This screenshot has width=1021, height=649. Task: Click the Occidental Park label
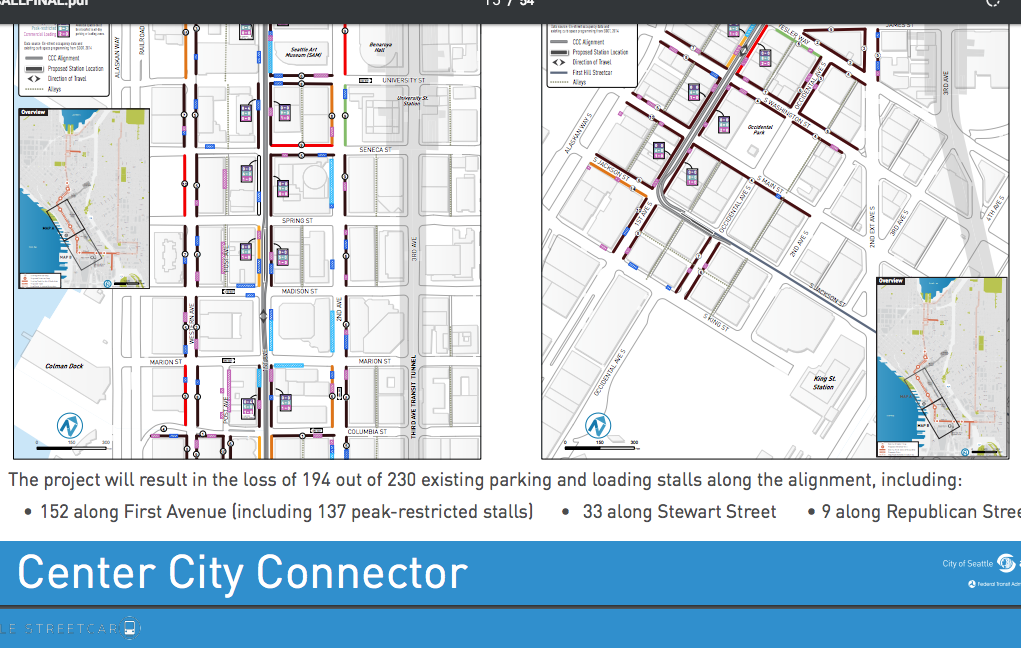[x=759, y=130]
